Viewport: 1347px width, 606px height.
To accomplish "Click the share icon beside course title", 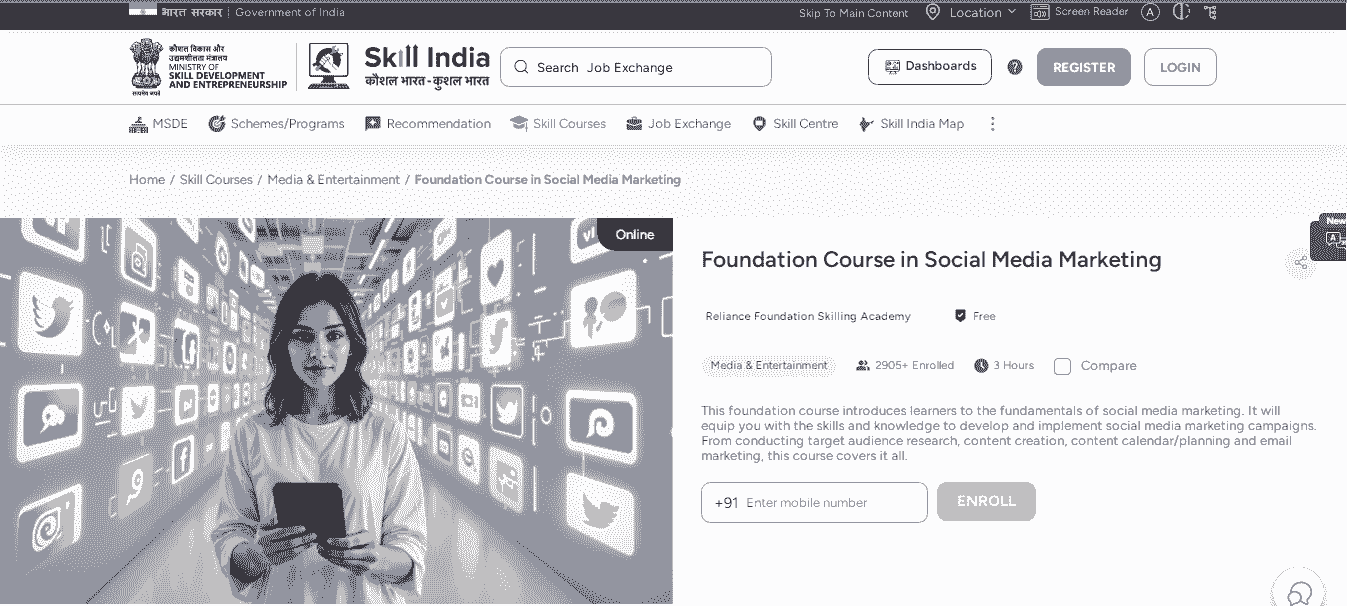I will pos(1300,263).
